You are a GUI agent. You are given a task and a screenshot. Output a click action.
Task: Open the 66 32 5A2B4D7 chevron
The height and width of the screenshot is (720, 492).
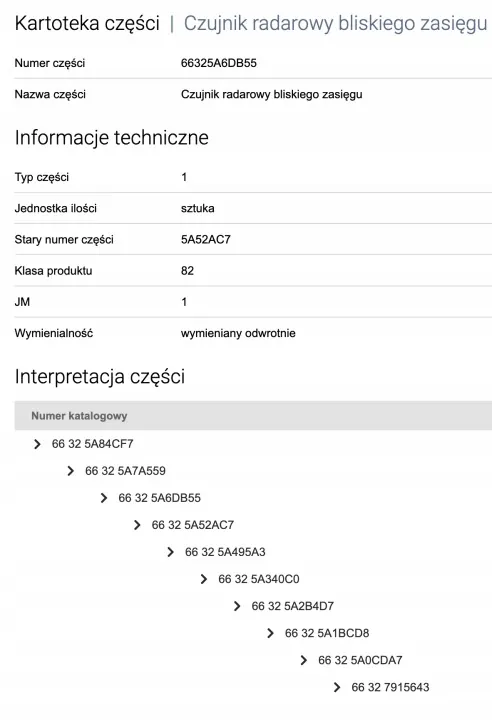coord(237,607)
